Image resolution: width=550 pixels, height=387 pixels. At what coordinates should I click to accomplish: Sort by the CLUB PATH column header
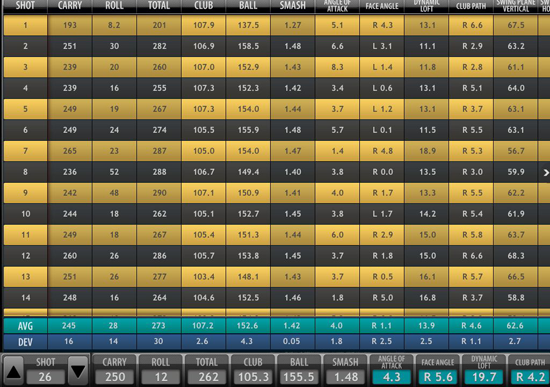pos(471,5)
